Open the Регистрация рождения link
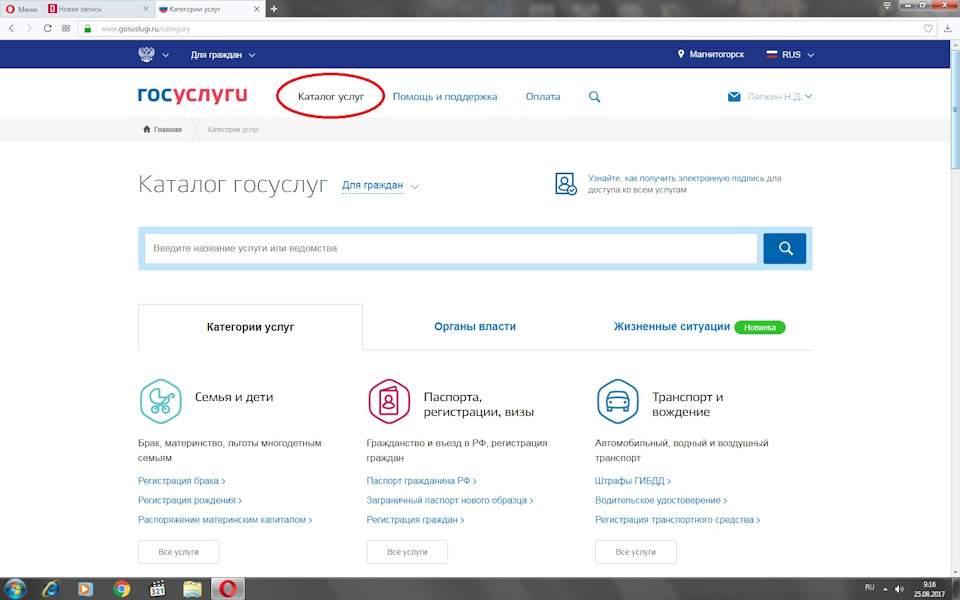 click(x=190, y=500)
